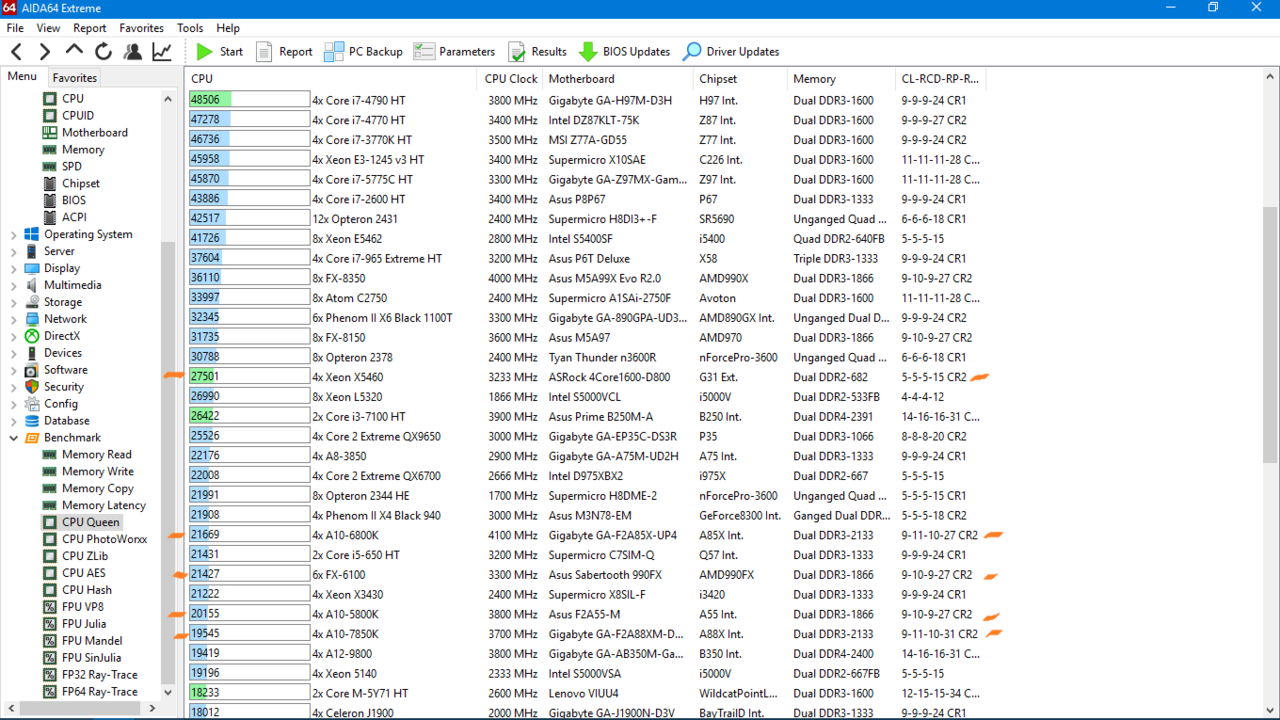1280x720 pixels.
Task: Expand the Display tree node
Action: (x=14, y=269)
